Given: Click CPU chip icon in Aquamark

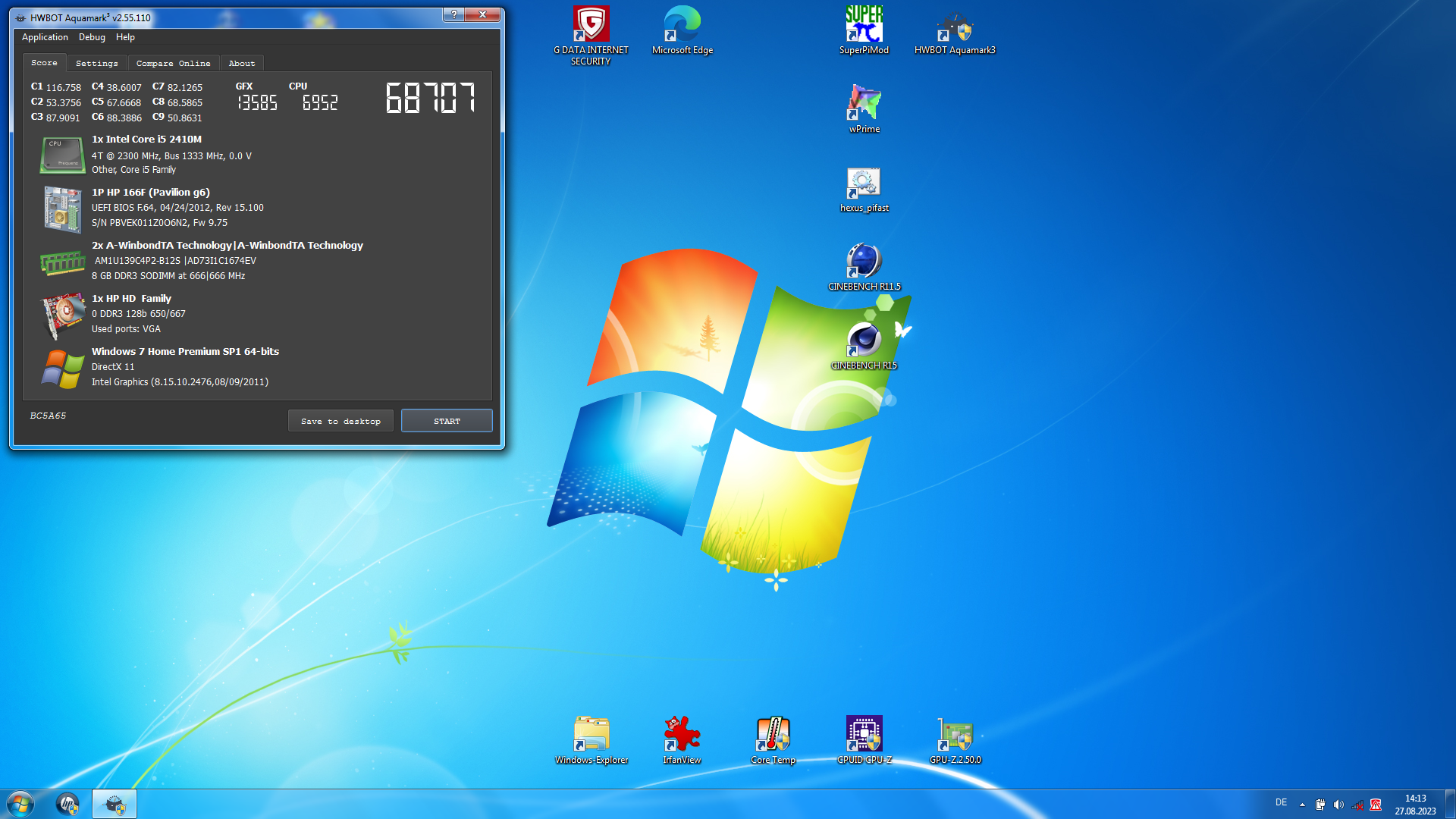Looking at the screenshot, I should click(x=62, y=155).
